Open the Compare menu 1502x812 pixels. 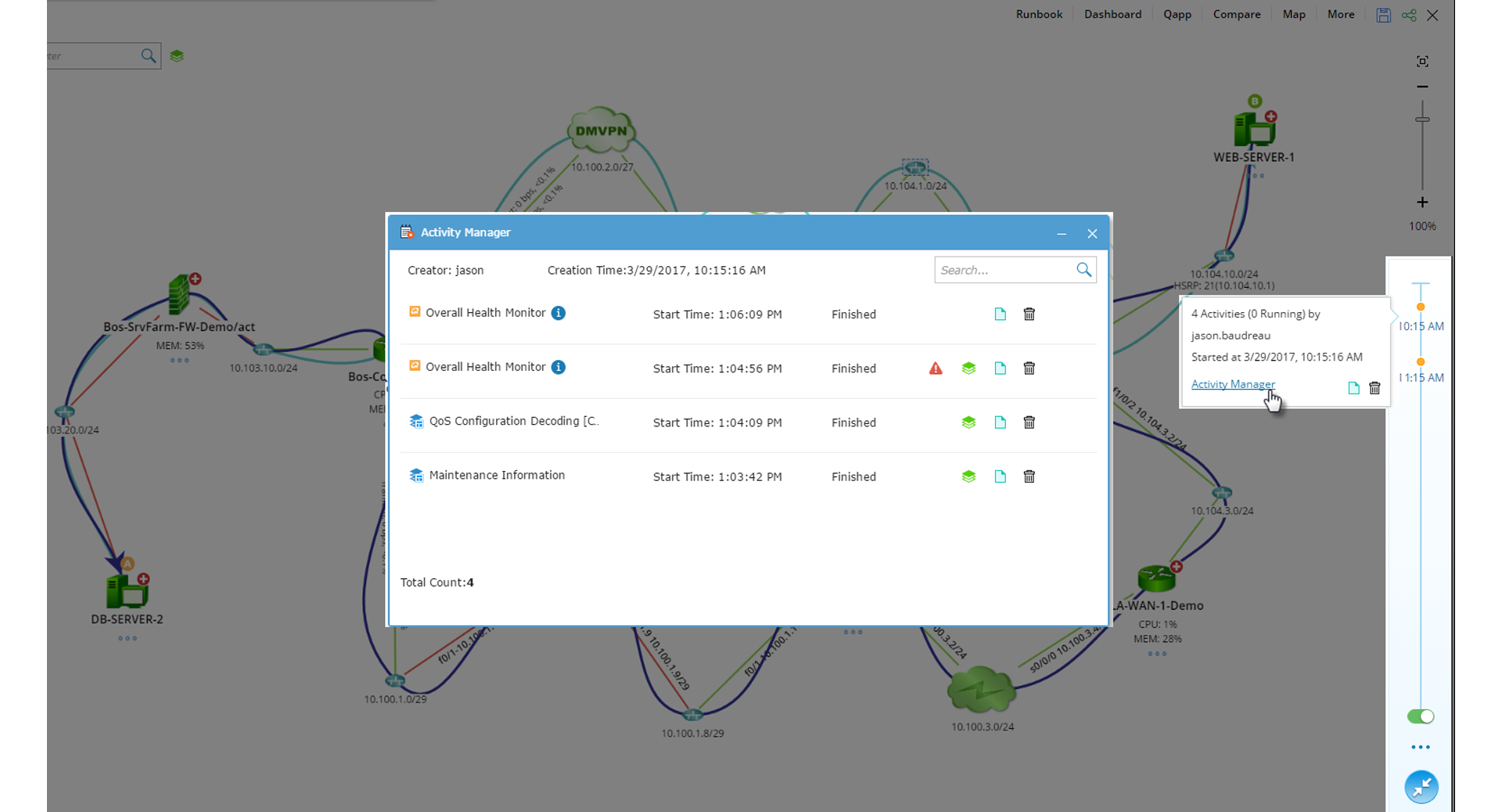1237,14
